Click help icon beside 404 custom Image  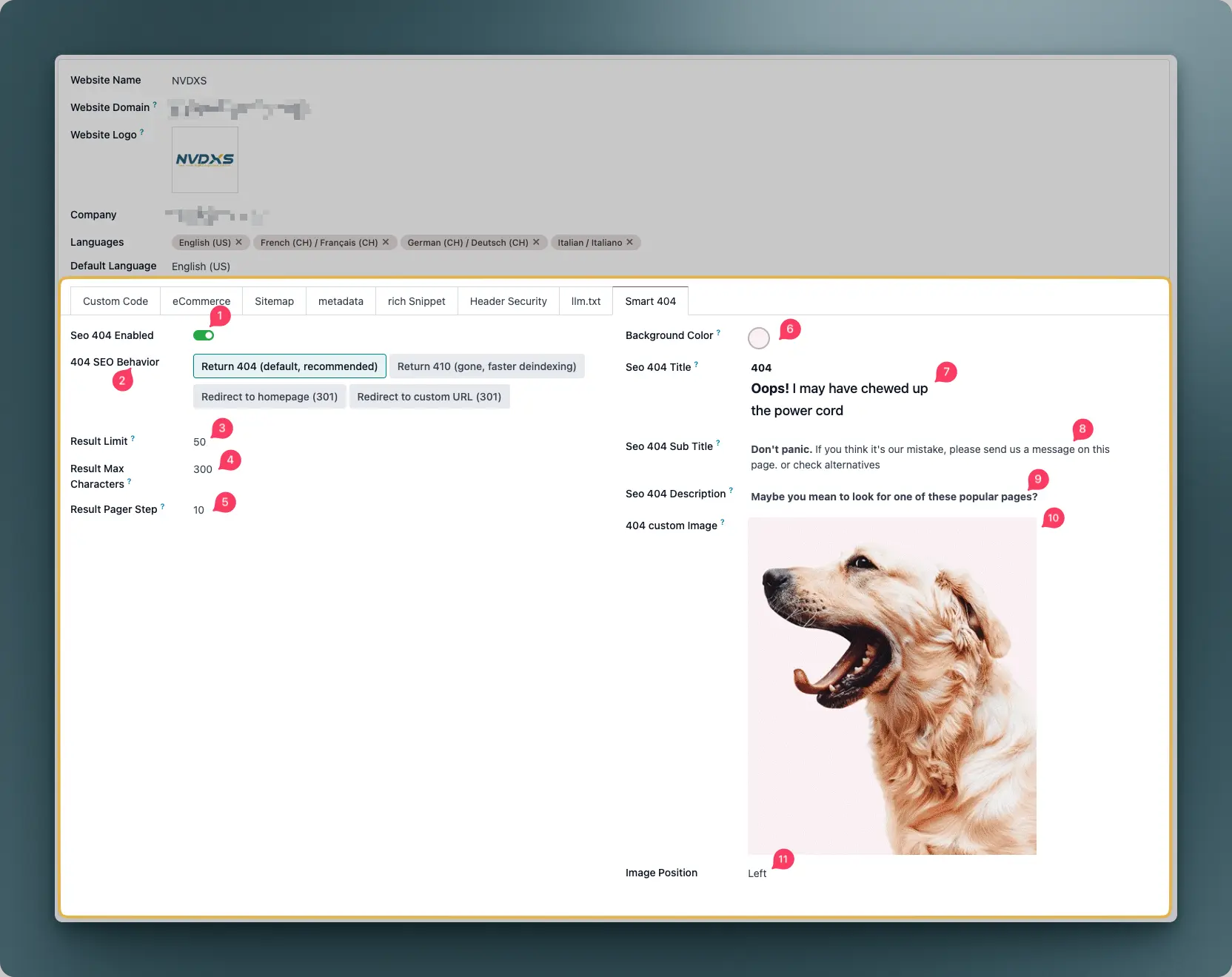[723, 523]
